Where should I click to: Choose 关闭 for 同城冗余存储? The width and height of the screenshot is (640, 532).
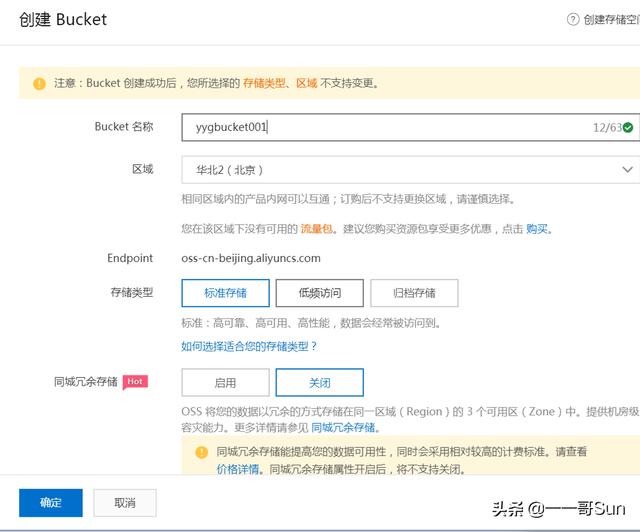(x=320, y=383)
